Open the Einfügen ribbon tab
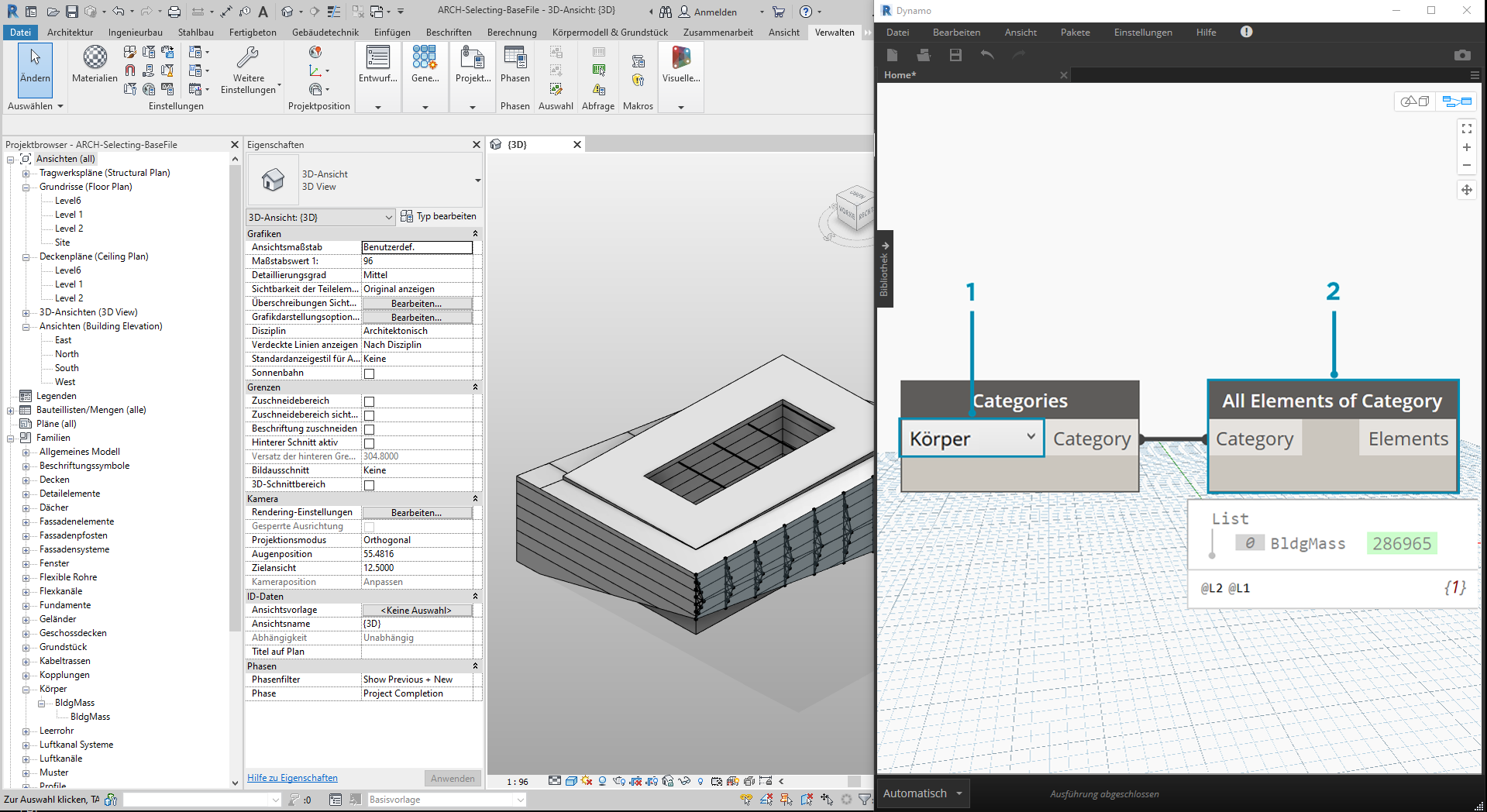 click(392, 33)
